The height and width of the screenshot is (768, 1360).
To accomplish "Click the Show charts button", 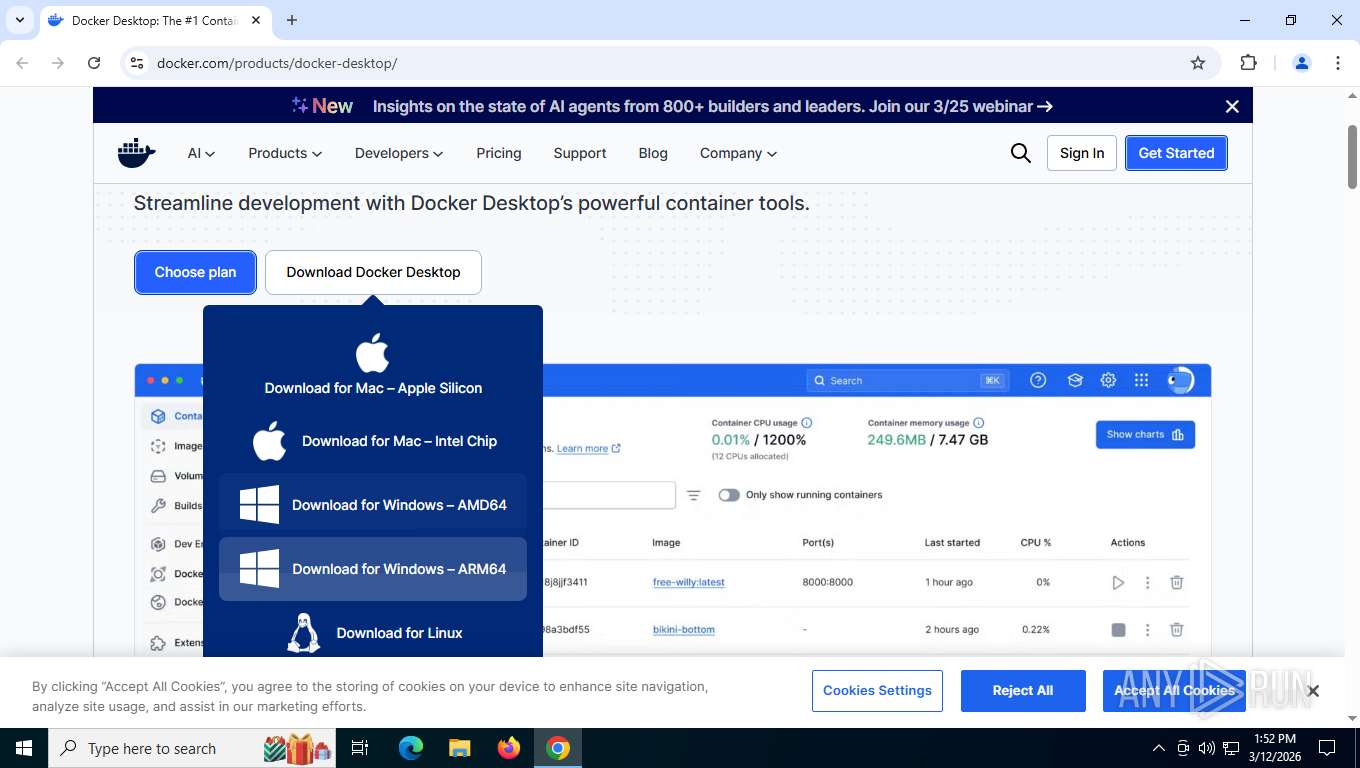I will 1145,434.
